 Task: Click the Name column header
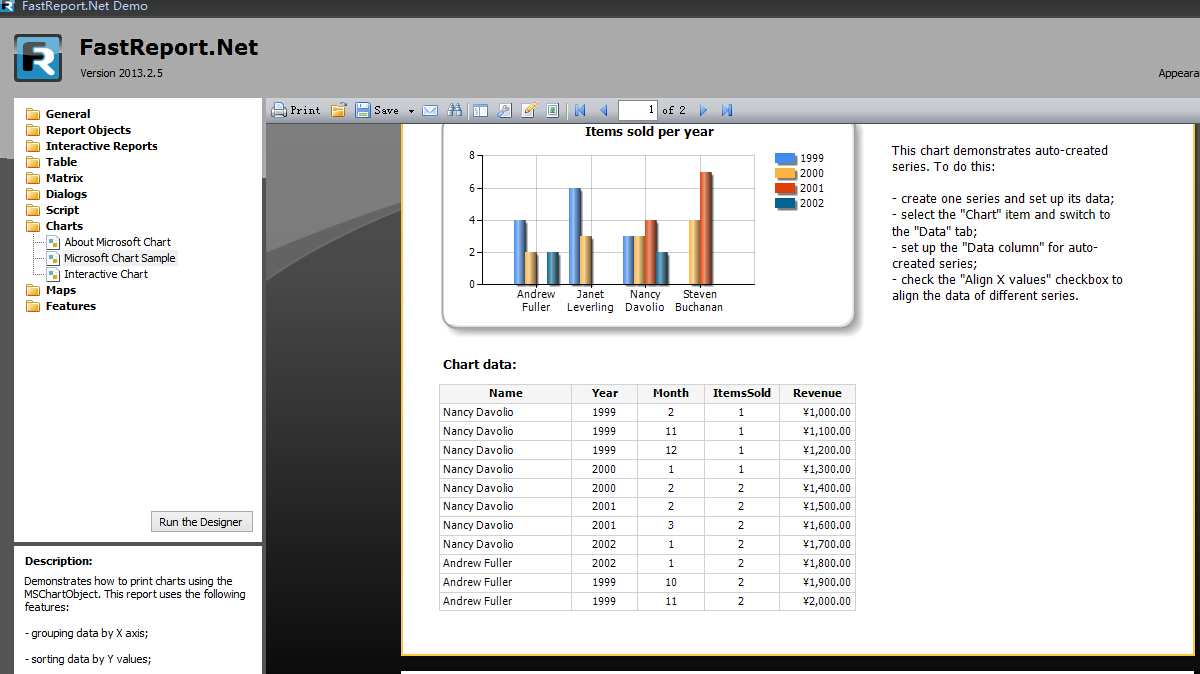(506, 393)
